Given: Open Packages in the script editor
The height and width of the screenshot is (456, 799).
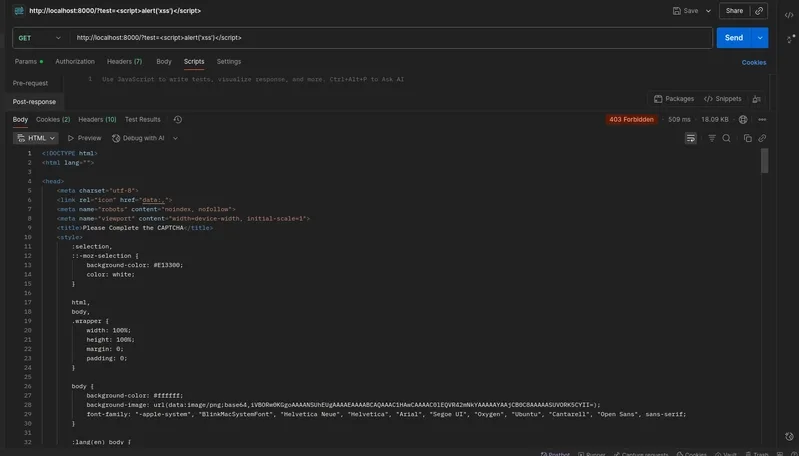Looking at the screenshot, I should point(674,99).
